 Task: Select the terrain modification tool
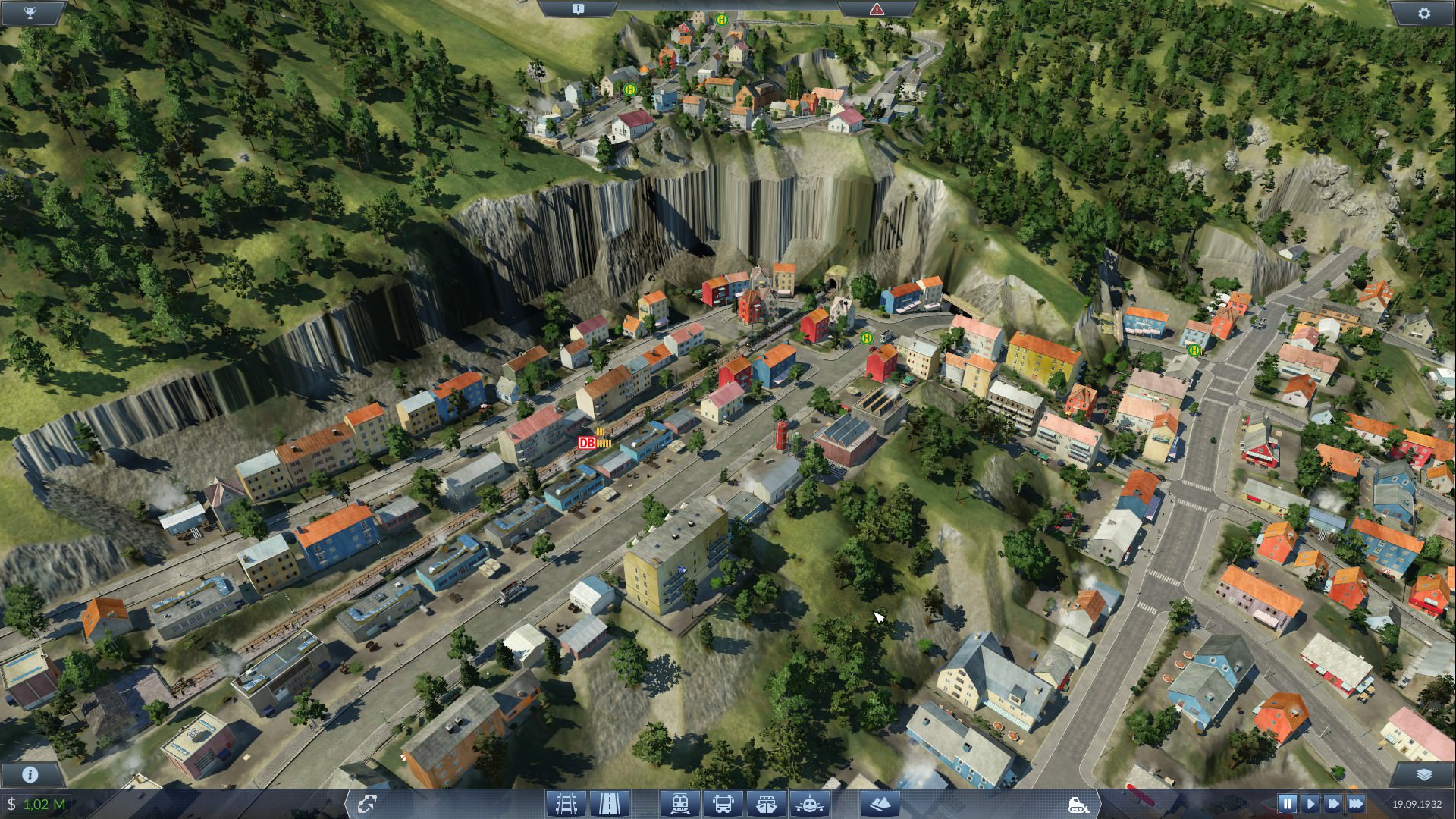click(880, 803)
